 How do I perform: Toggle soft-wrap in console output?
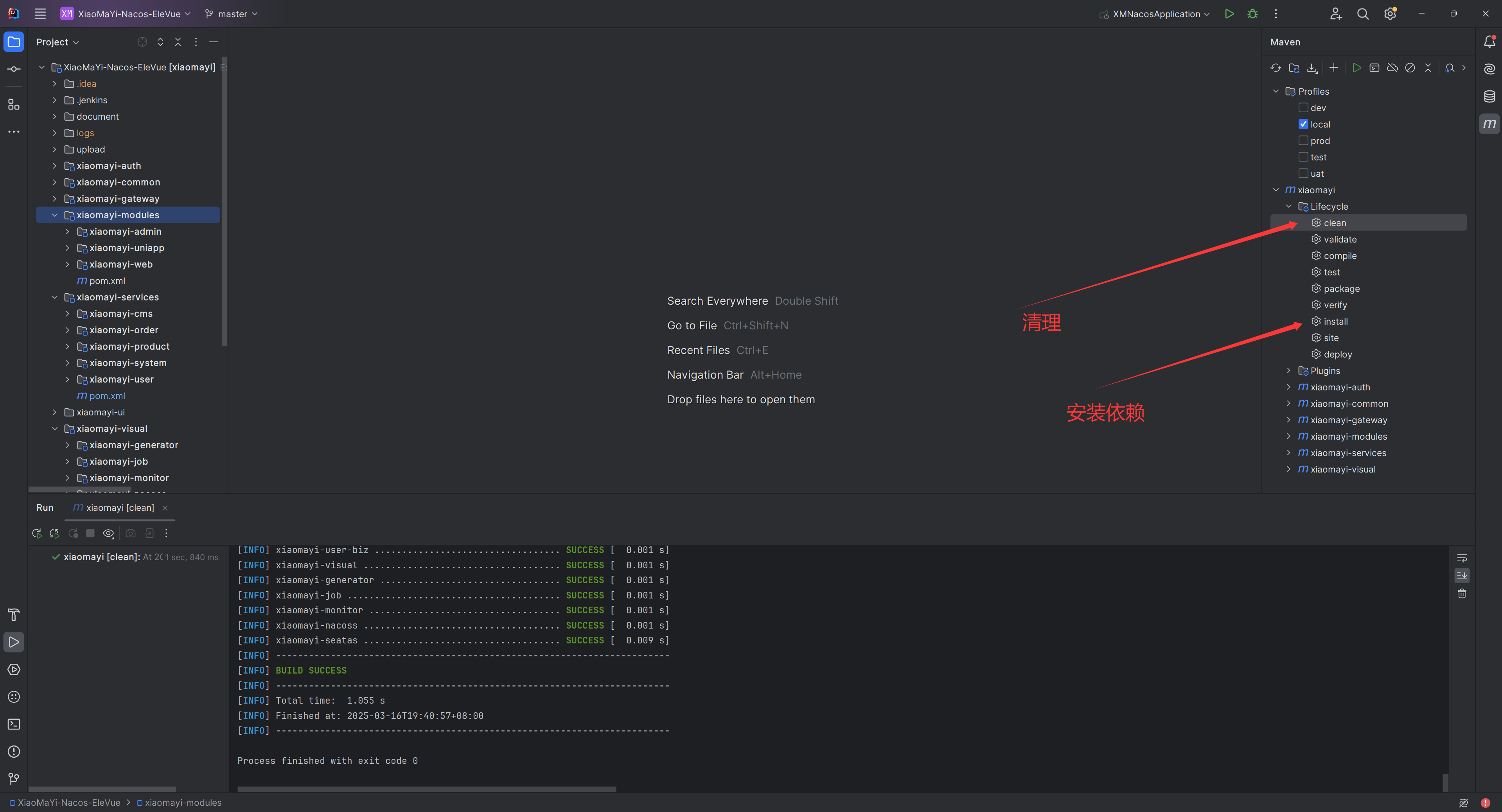[x=1462, y=558]
